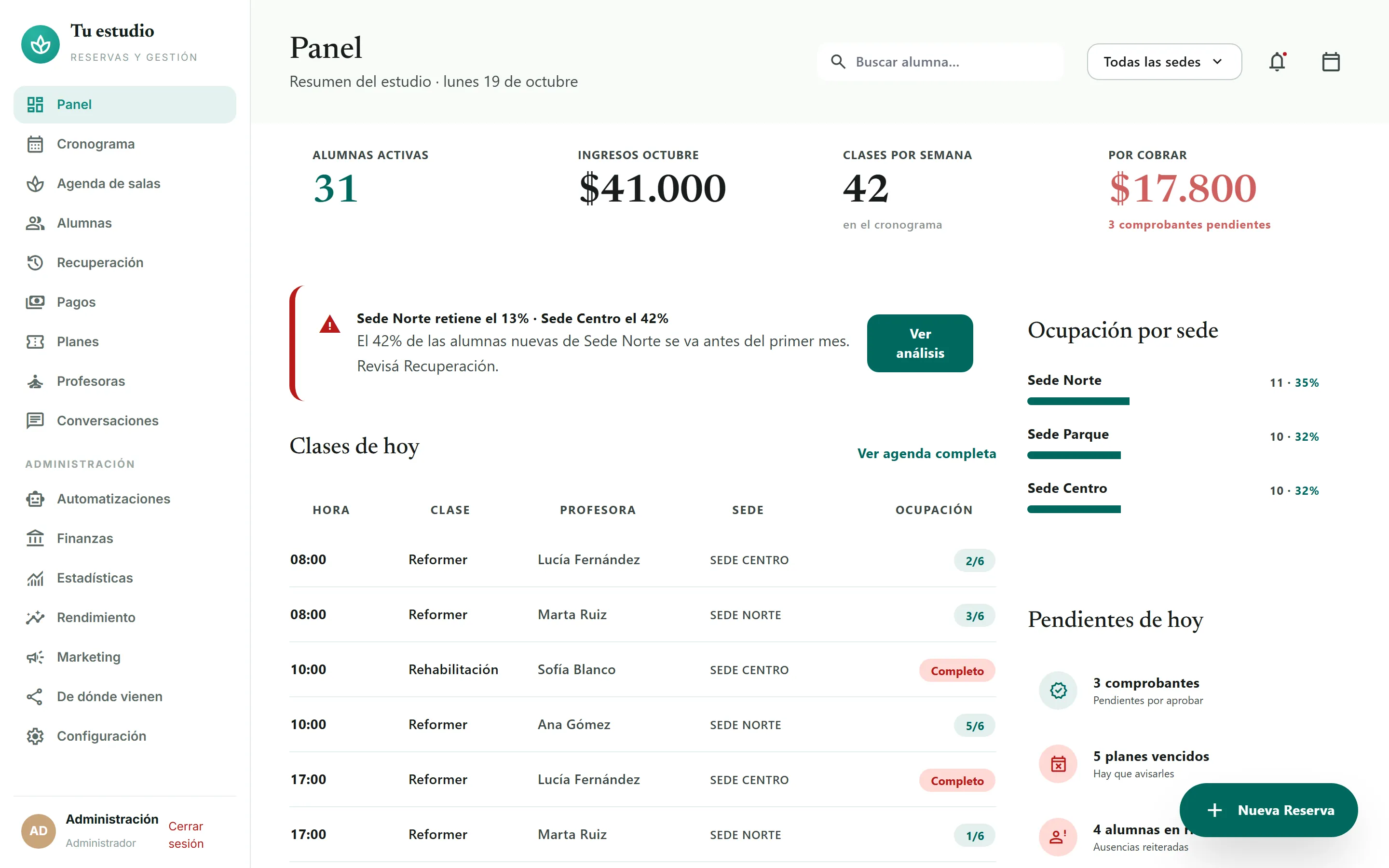Click the $17.800 por cobrar value
The image size is (1389, 868).
point(1183,189)
